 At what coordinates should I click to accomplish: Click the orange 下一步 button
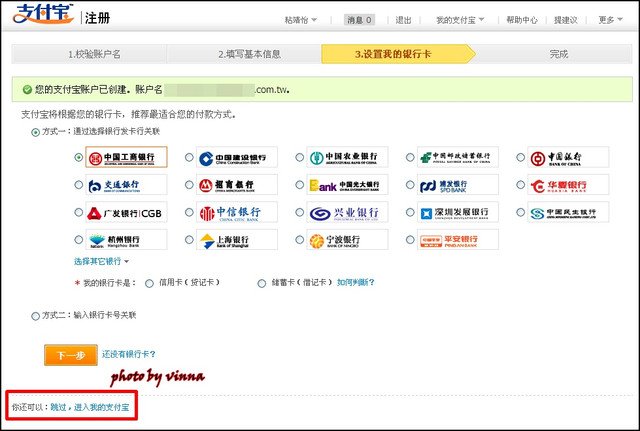click(71, 355)
